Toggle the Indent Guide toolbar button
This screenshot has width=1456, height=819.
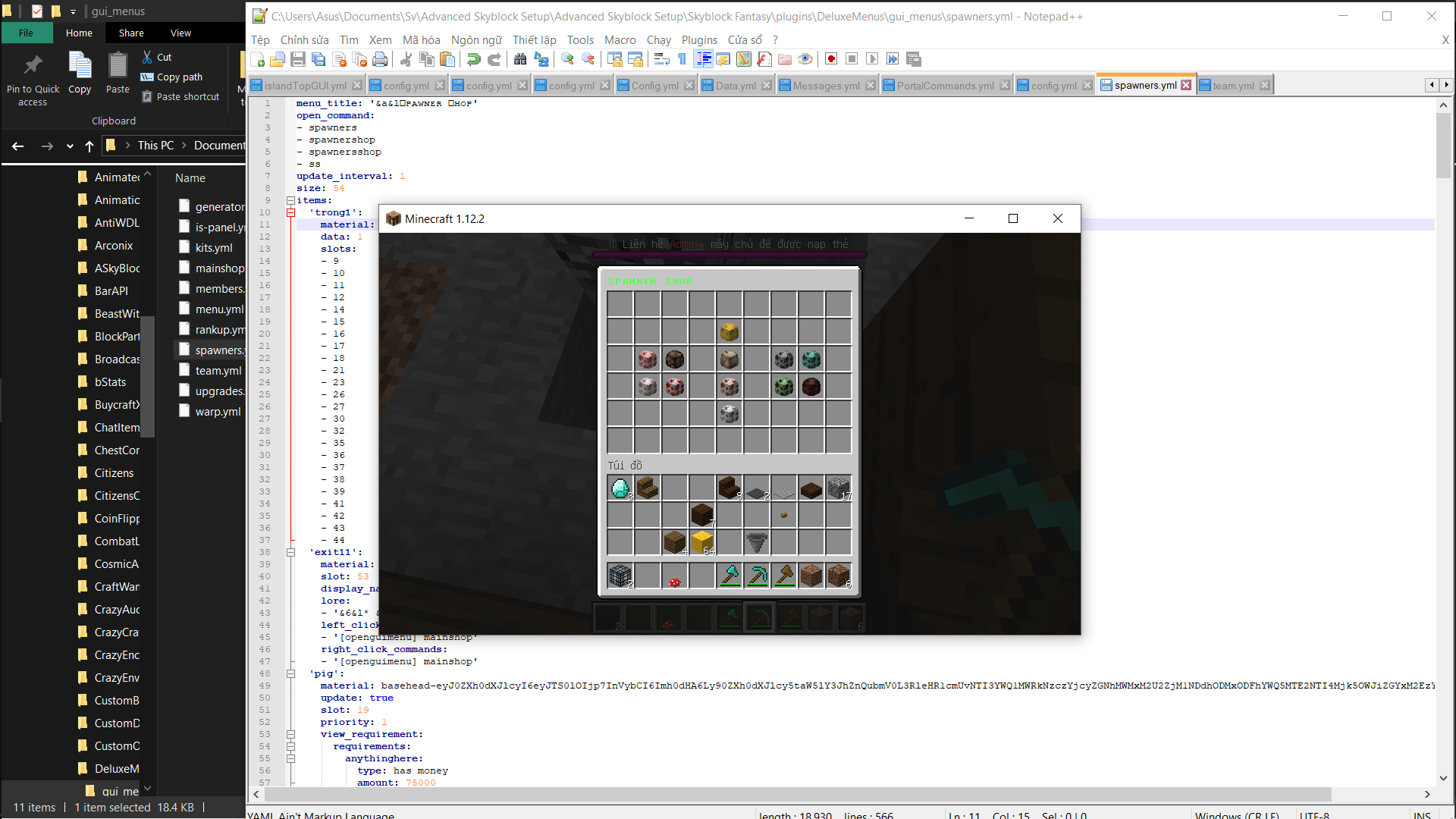click(703, 59)
